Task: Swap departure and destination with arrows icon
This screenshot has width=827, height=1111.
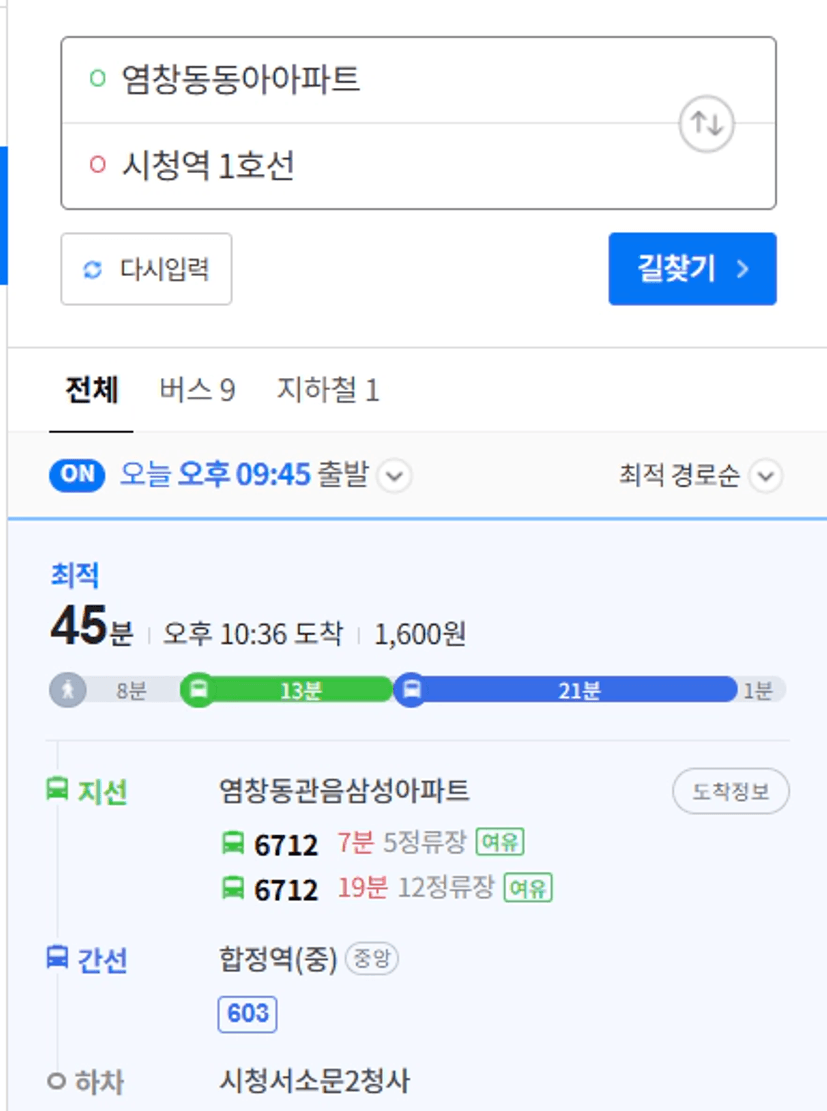Action: click(706, 124)
